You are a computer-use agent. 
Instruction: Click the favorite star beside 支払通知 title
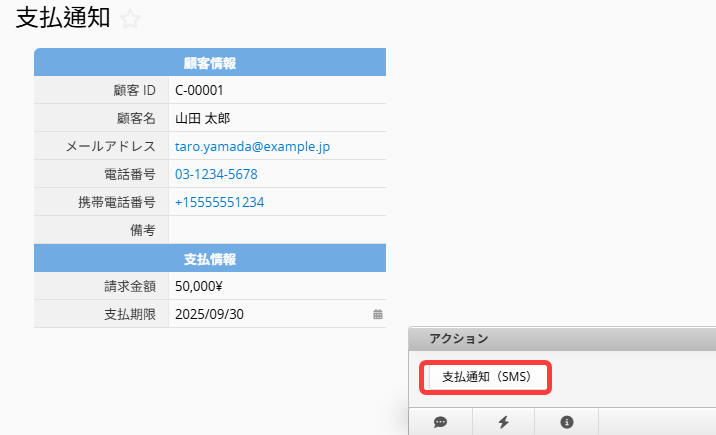(x=130, y=20)
